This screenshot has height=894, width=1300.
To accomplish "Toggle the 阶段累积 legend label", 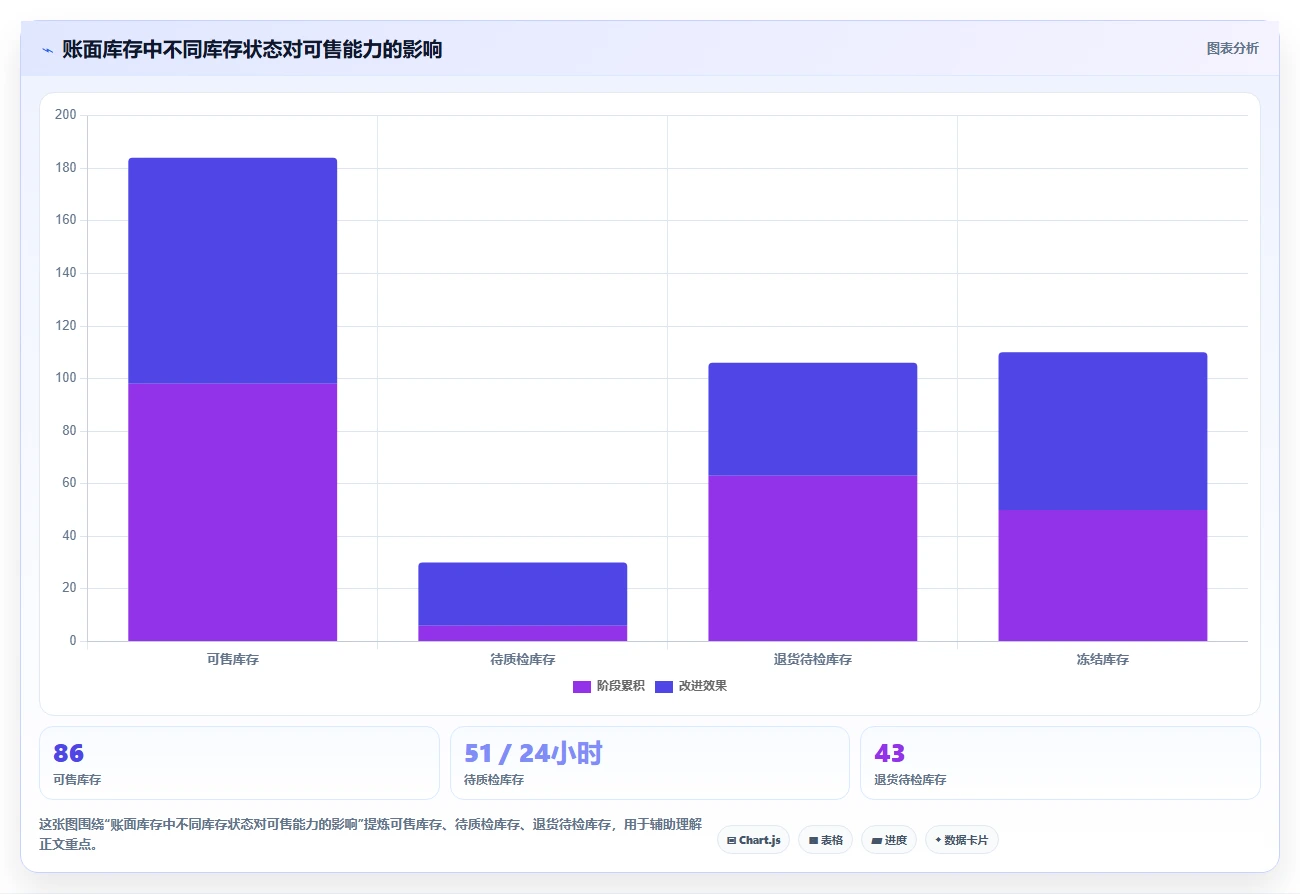I will tap(621, 686).
